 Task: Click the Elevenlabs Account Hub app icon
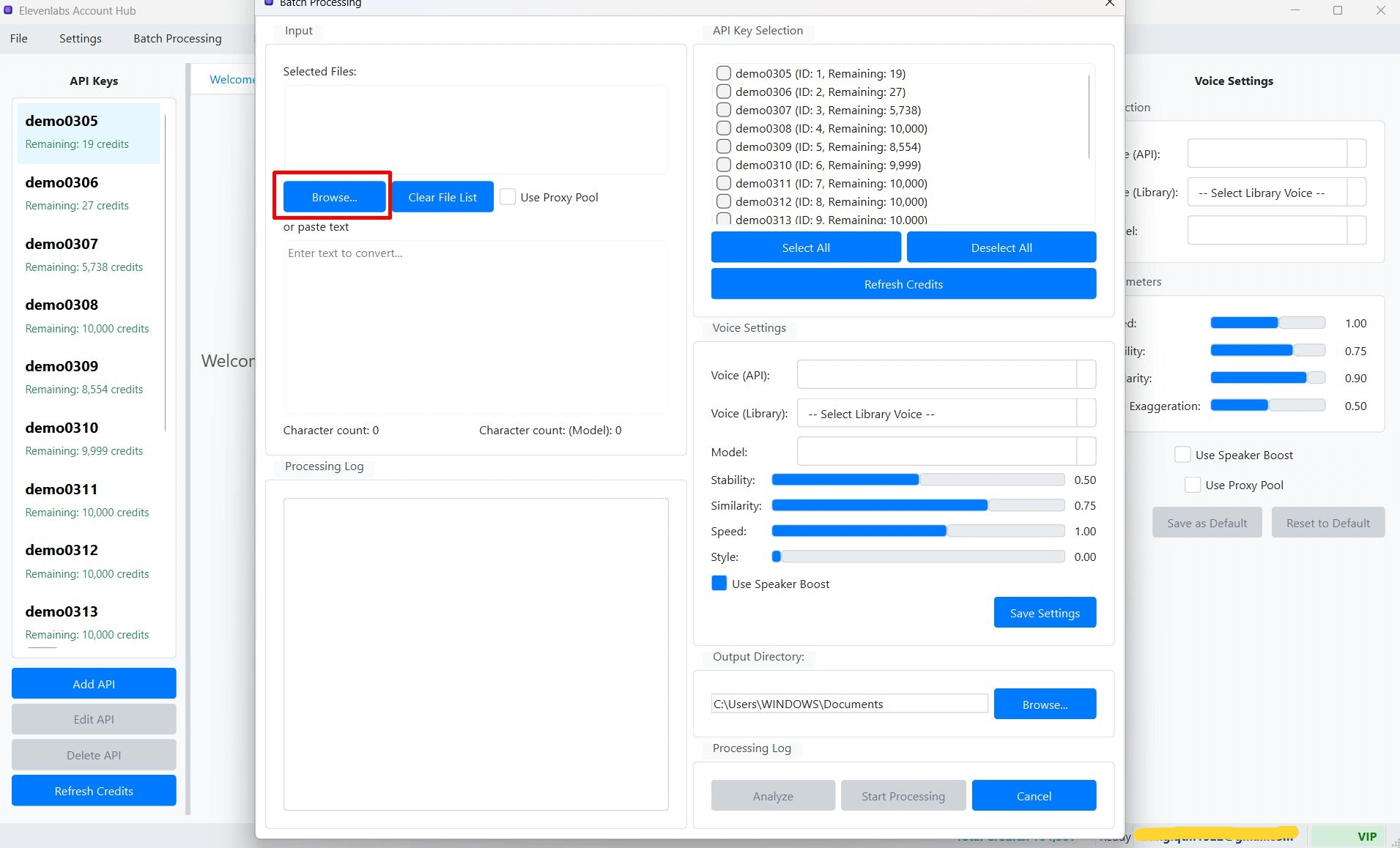click(9, 10)
